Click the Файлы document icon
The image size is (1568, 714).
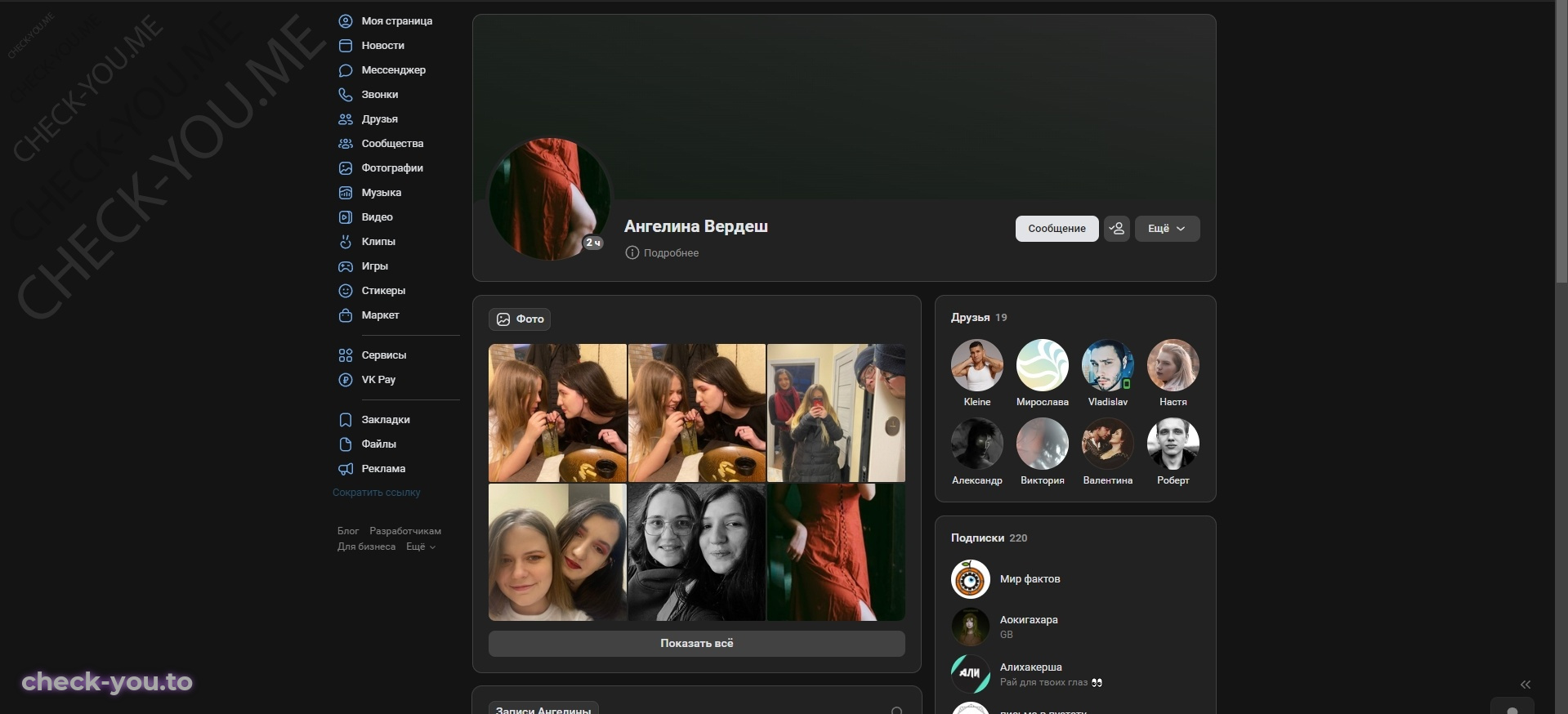point(346,444)
